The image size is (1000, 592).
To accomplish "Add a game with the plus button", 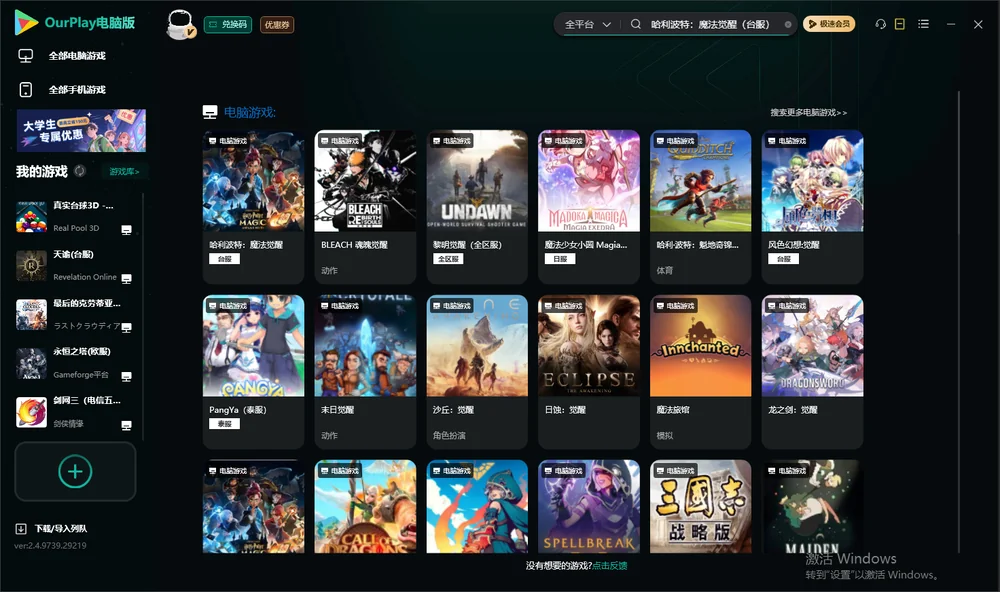I will (75, 471).
